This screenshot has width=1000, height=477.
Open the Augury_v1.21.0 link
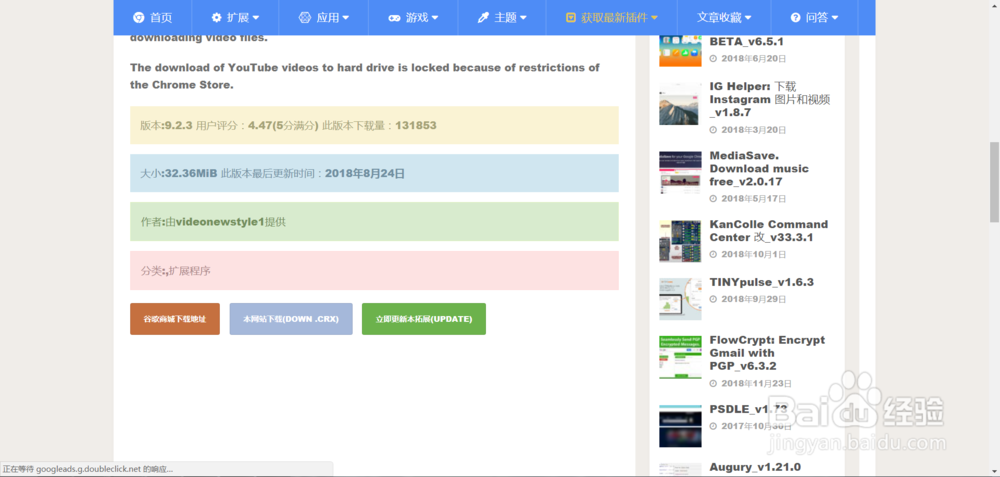pyautogui.click(x=754, y=467)
